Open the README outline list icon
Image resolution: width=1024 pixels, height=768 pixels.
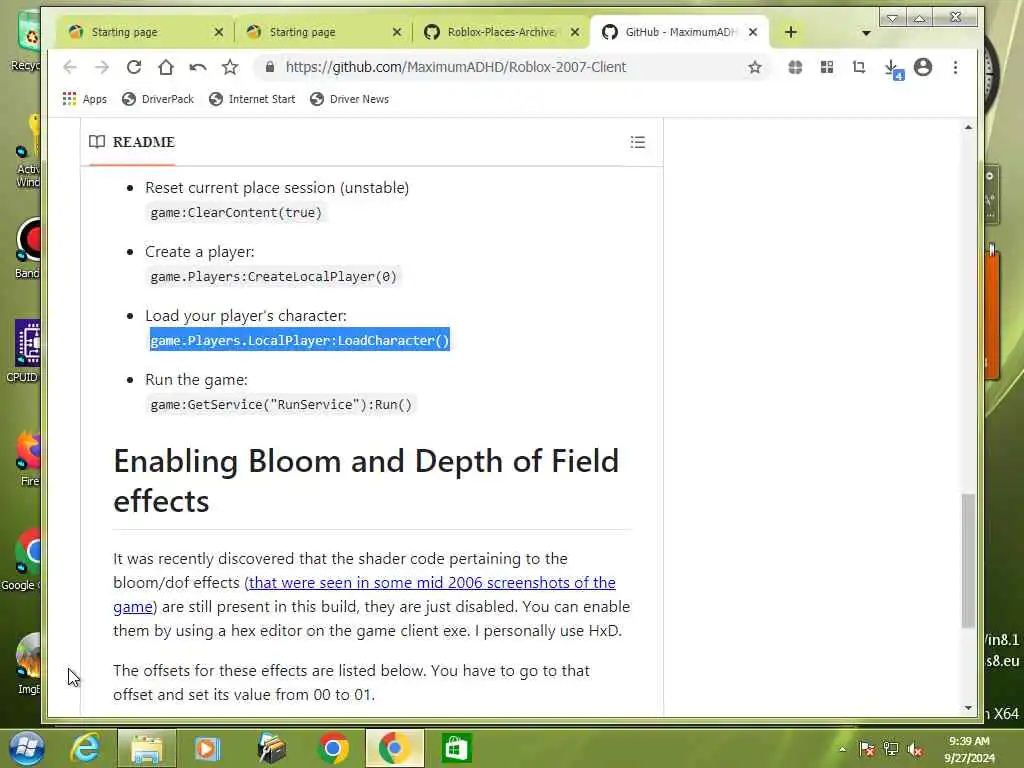point(638,142)
